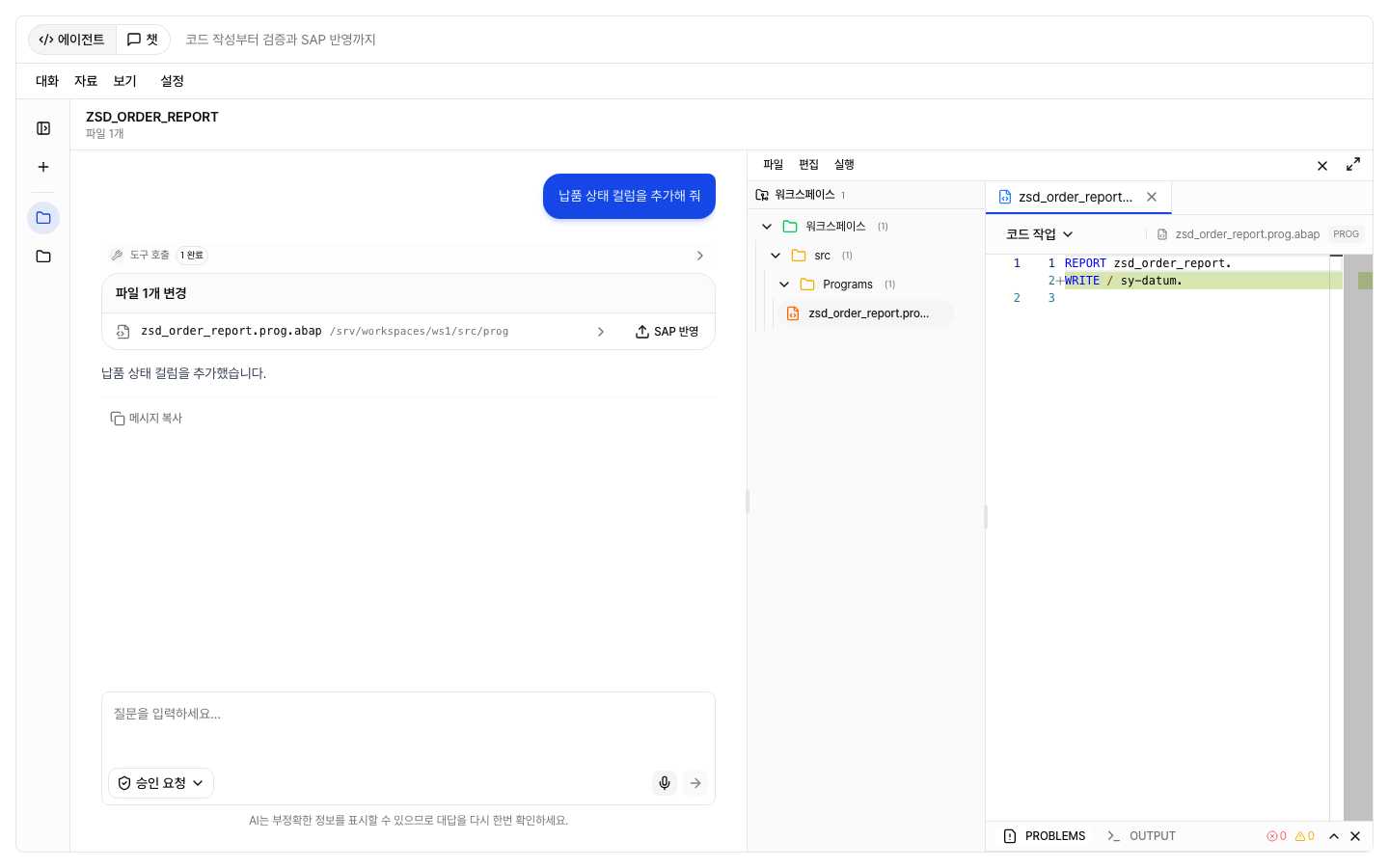1389x868 pixels.
Task: Open the 대화 menu
Action: (x=47, y=81)
